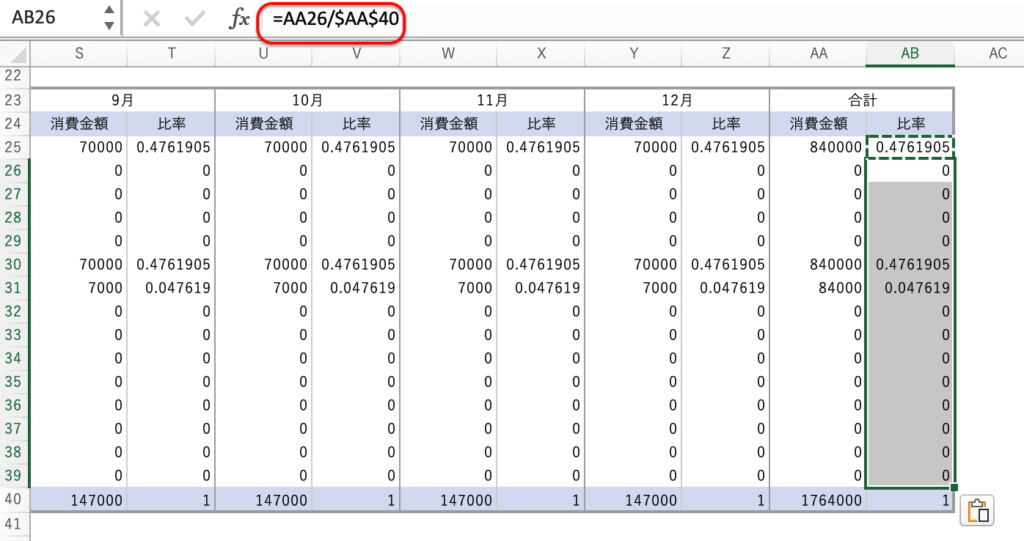Click the Name Box stepper arrows
Image resolution: width=1024 pixels, height=541 pixels.
click(109, 19)
